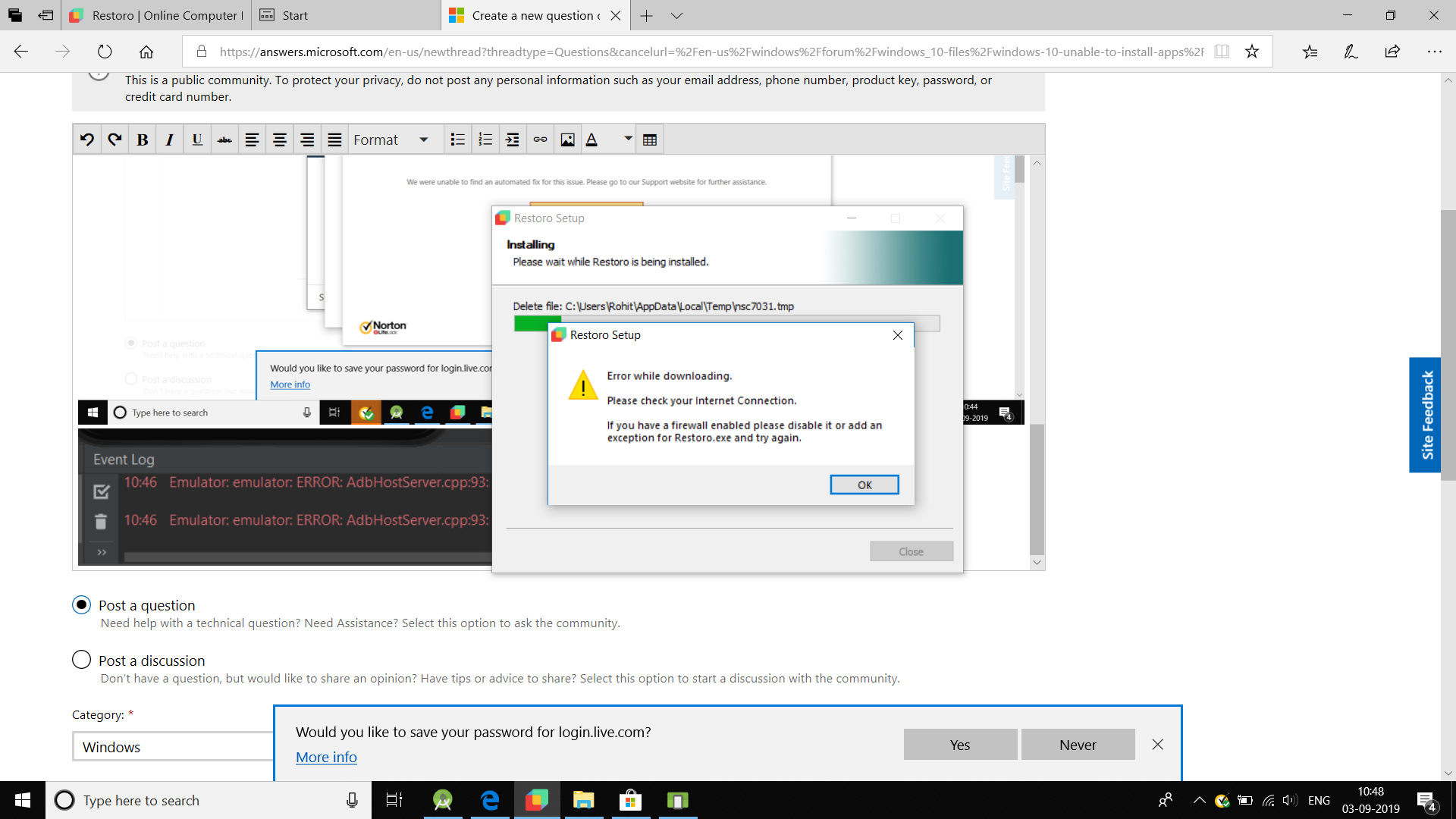1456x819 pixels.
Task: Select the Windows category combo box
Action: coord(173,746)
